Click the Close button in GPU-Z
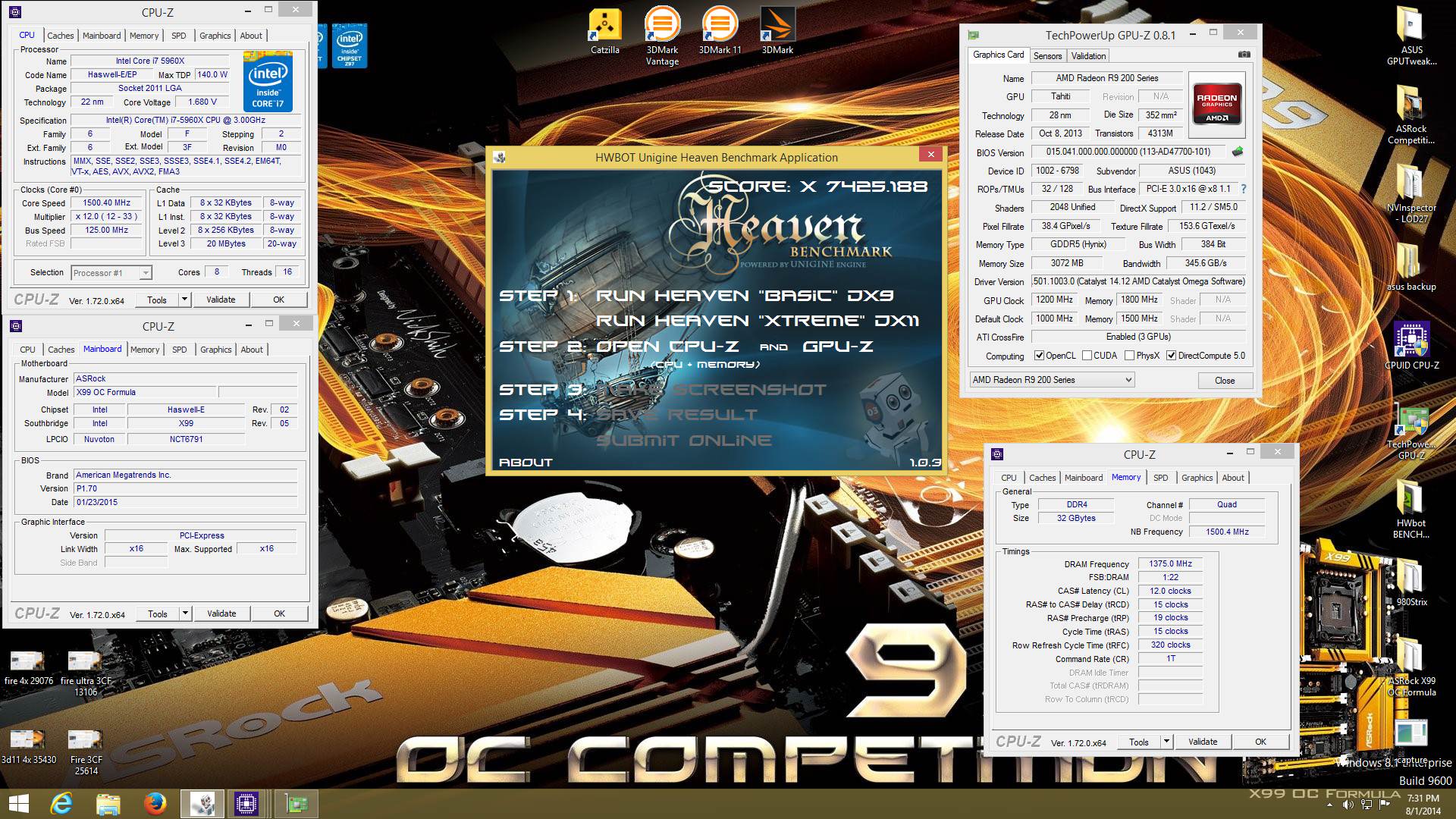The height and width of the screenshot is (819, 1456). 1225,381
